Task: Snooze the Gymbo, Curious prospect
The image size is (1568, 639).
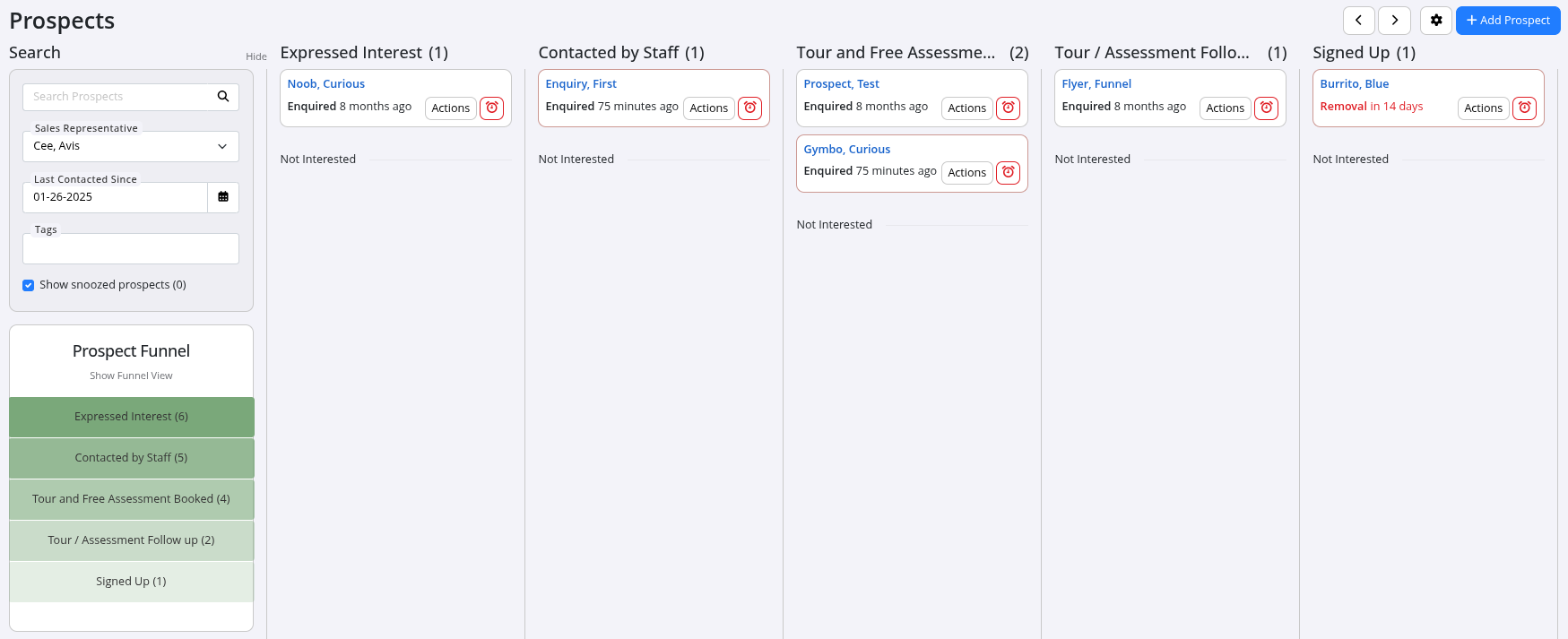Action: coord(1008,172)
